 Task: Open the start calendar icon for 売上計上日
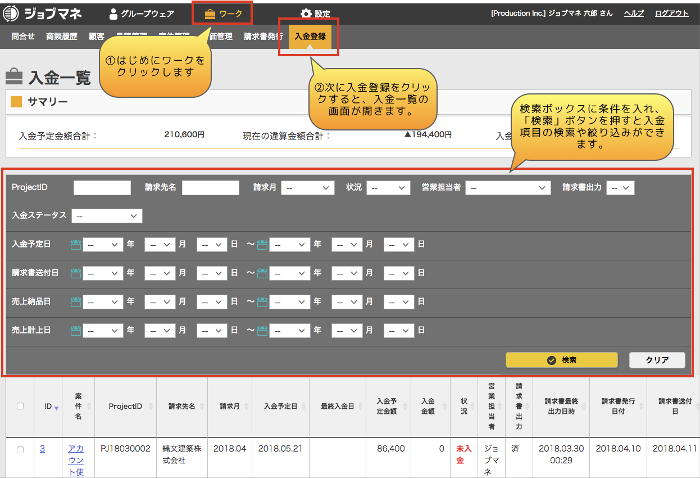point(76,331)
